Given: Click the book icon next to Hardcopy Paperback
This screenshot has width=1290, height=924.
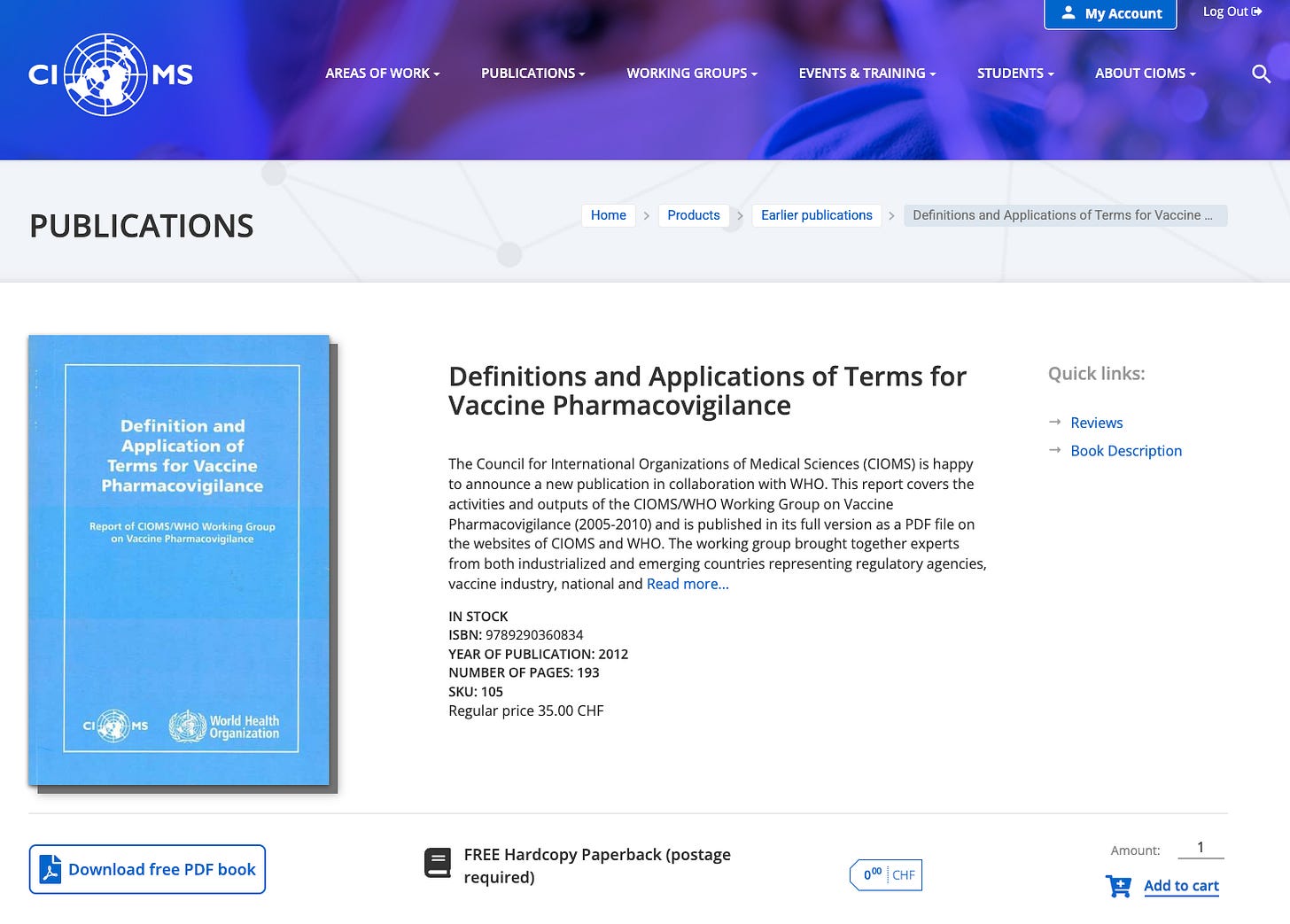Looking at the screenshot, I should point(438,863).
